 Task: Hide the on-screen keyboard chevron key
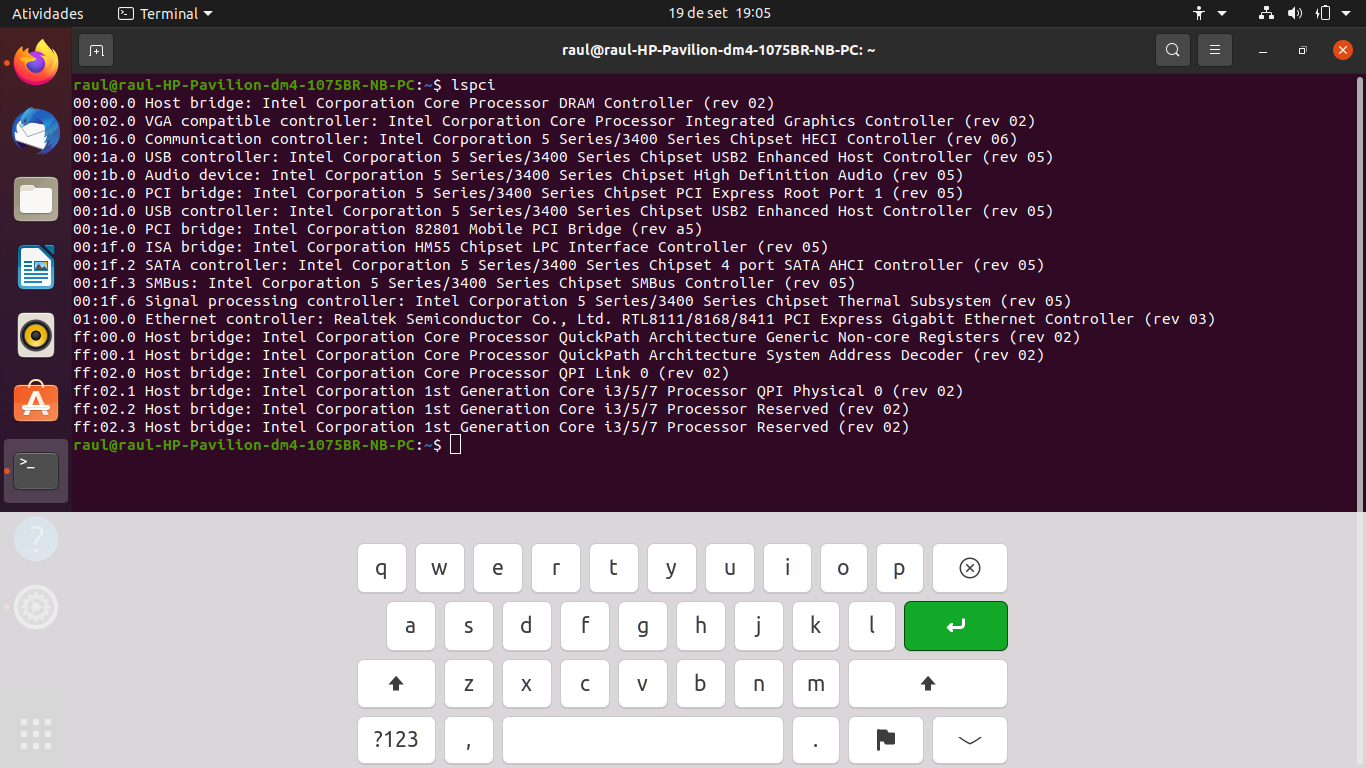tap(970, 741)
